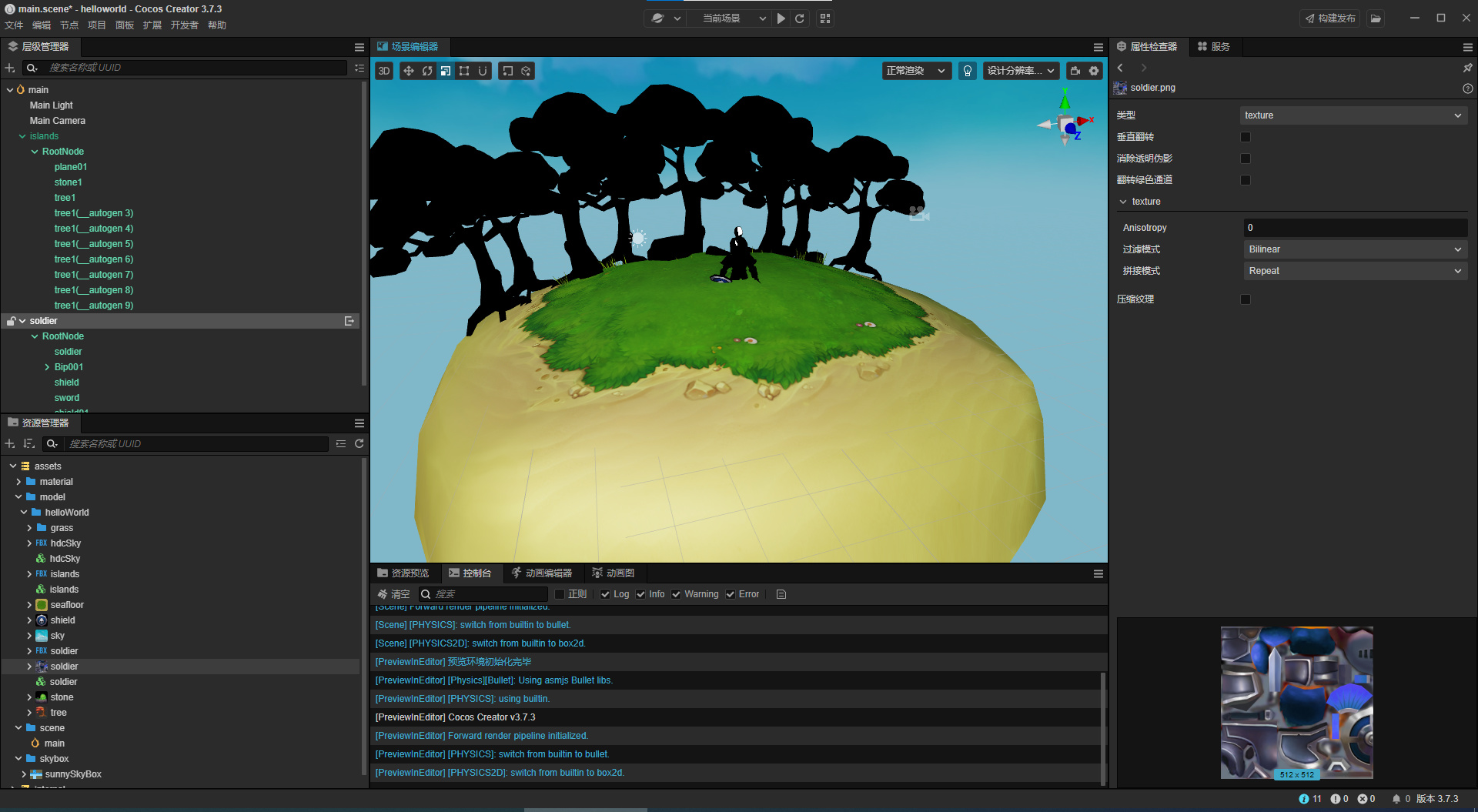
Task: Open the 扩展 menu
Action: (152, 25)
